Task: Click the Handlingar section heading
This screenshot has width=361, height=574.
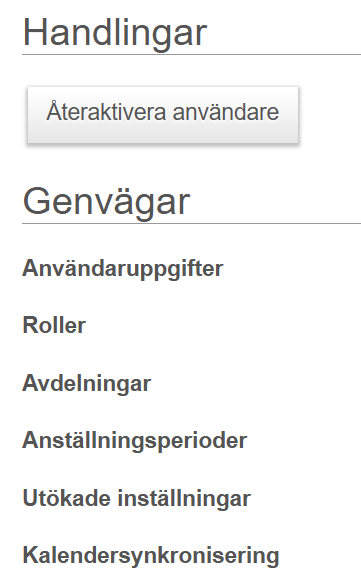Action: 115,33
